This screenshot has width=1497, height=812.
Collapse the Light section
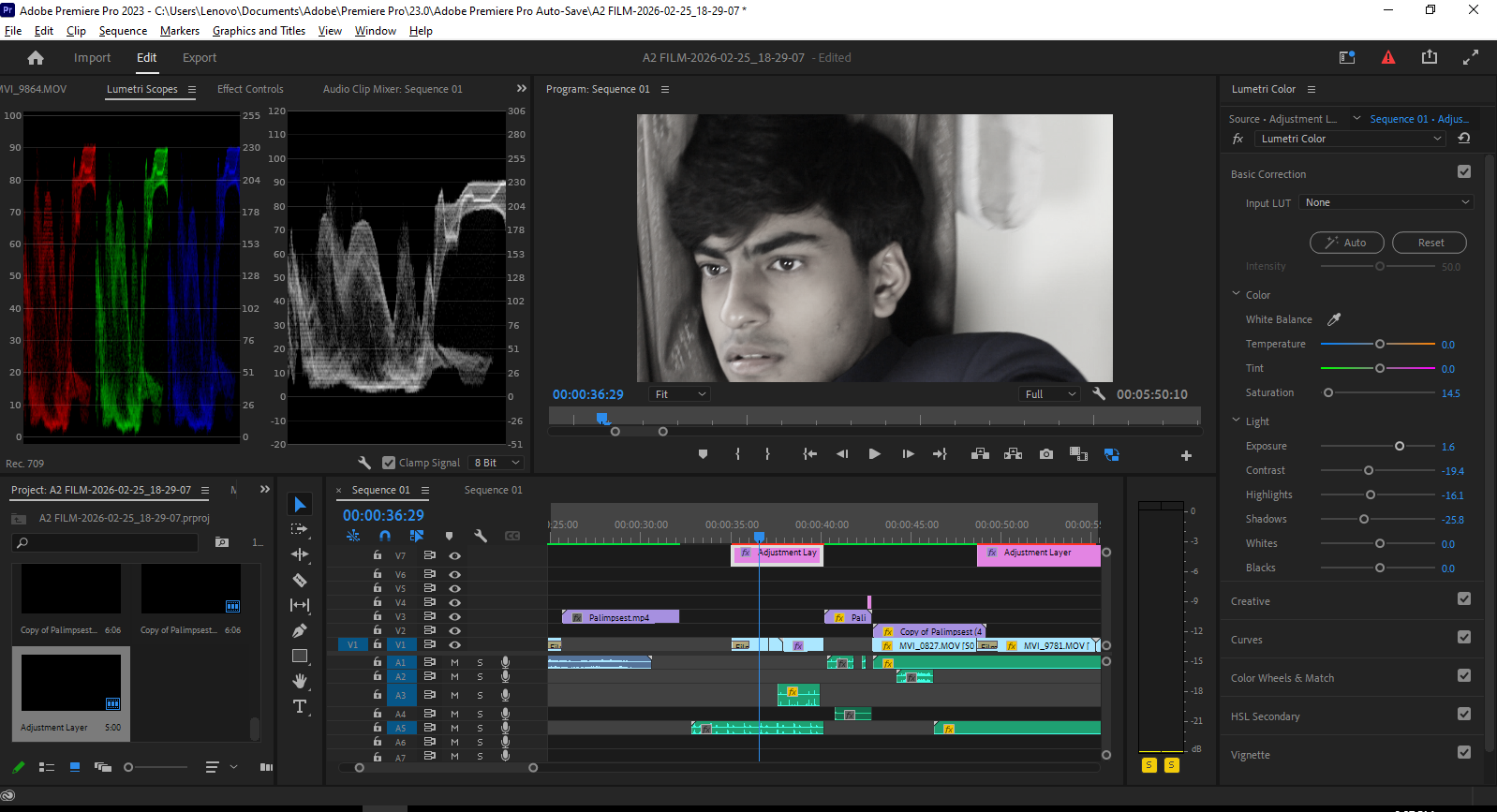tap(1237, 421)
